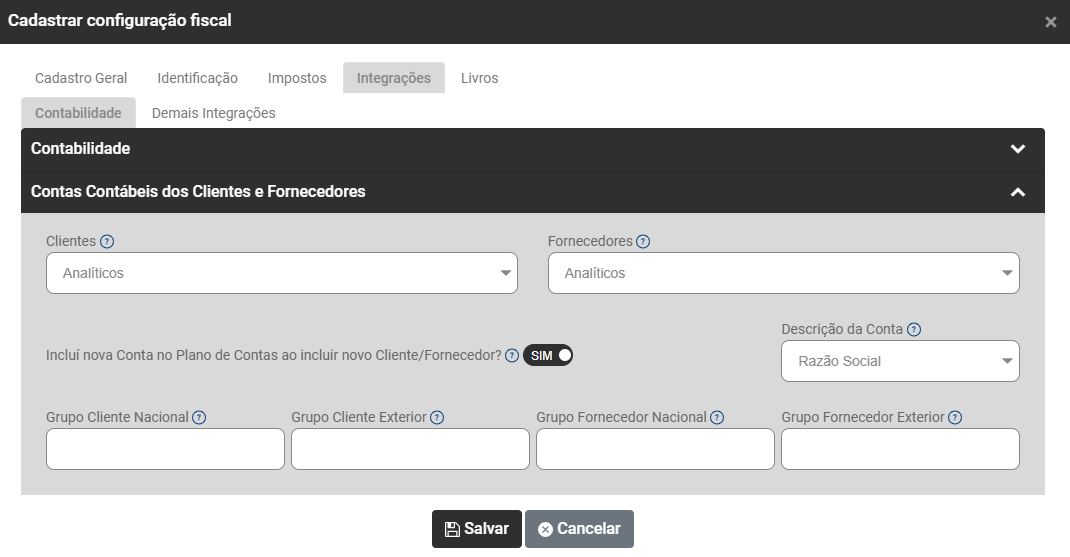1070x557 pixels.
Task: Click help icon beside Fornecedores label
Action: pyautogui.click(x=643, y=242)
